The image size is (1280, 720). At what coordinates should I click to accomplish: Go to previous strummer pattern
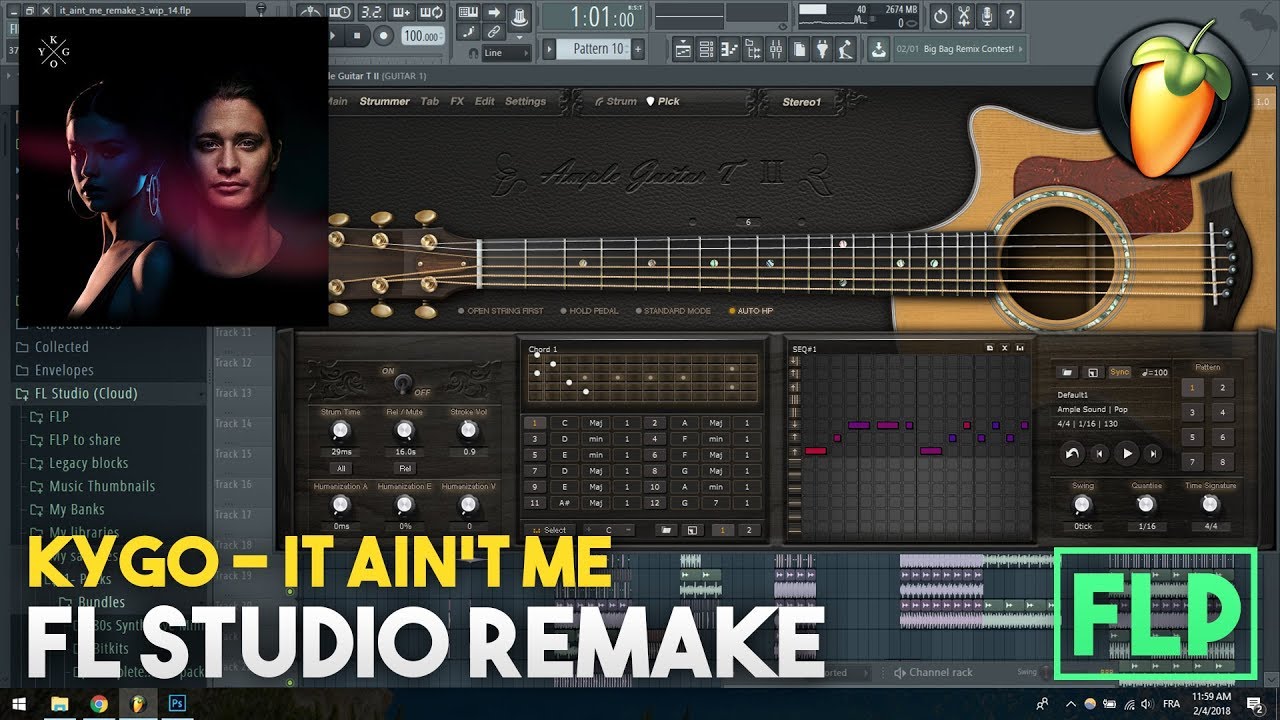click(1100, 453)
